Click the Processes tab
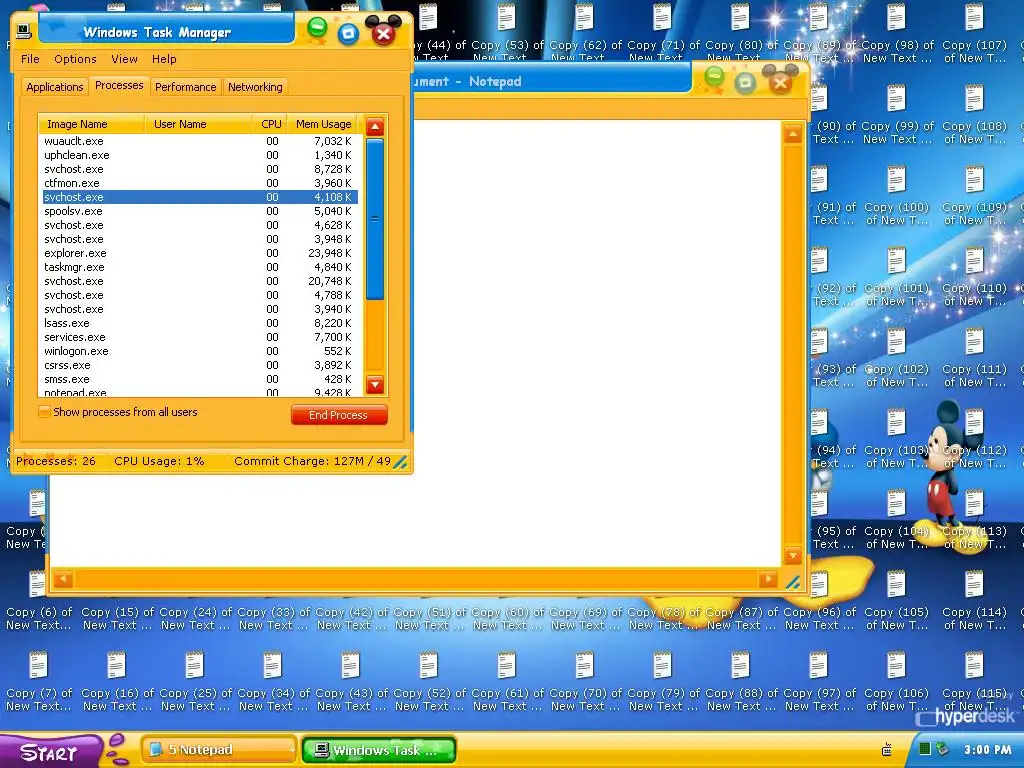 [119, 86]
